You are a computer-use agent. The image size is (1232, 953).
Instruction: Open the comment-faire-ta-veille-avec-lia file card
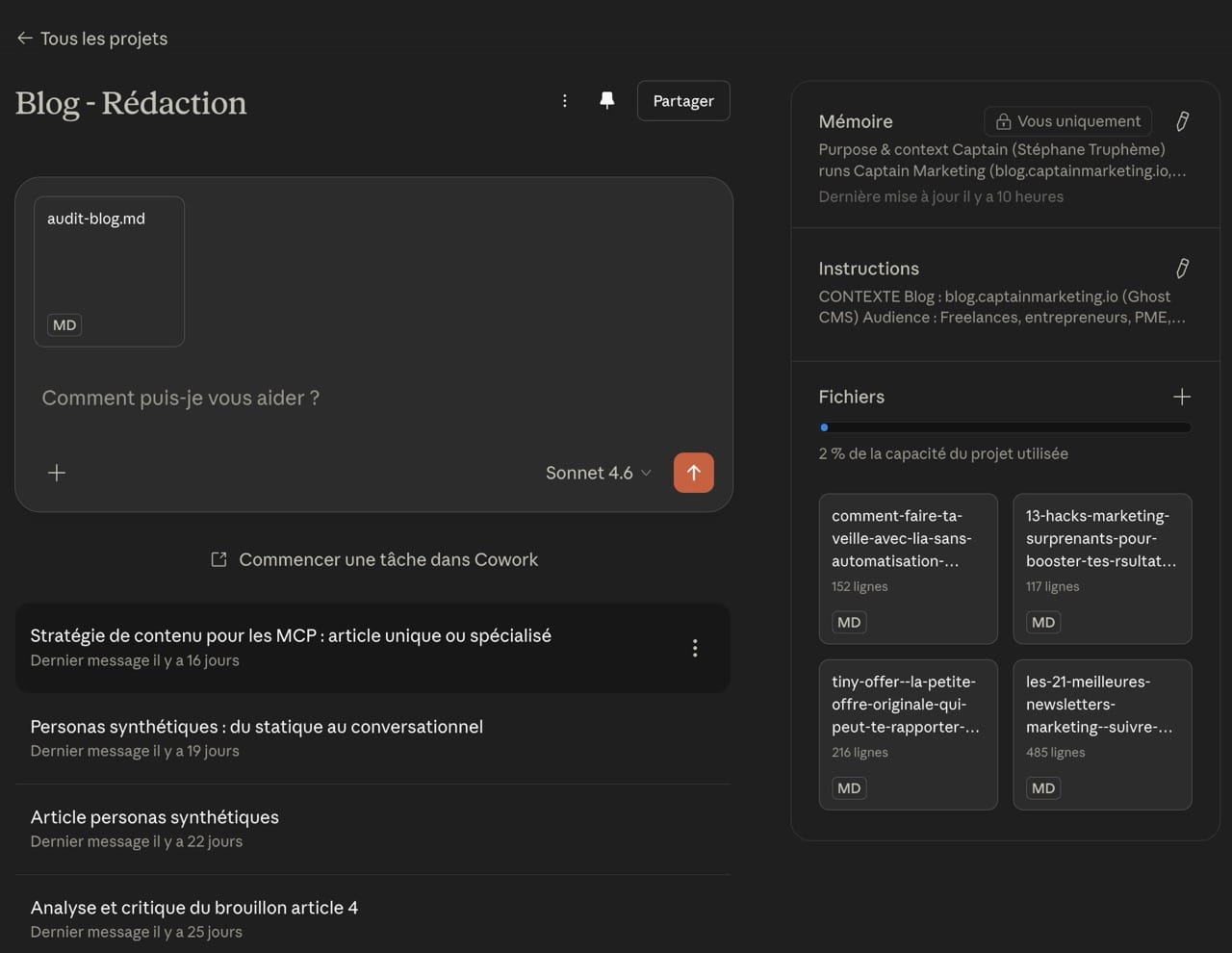[908, 569]
